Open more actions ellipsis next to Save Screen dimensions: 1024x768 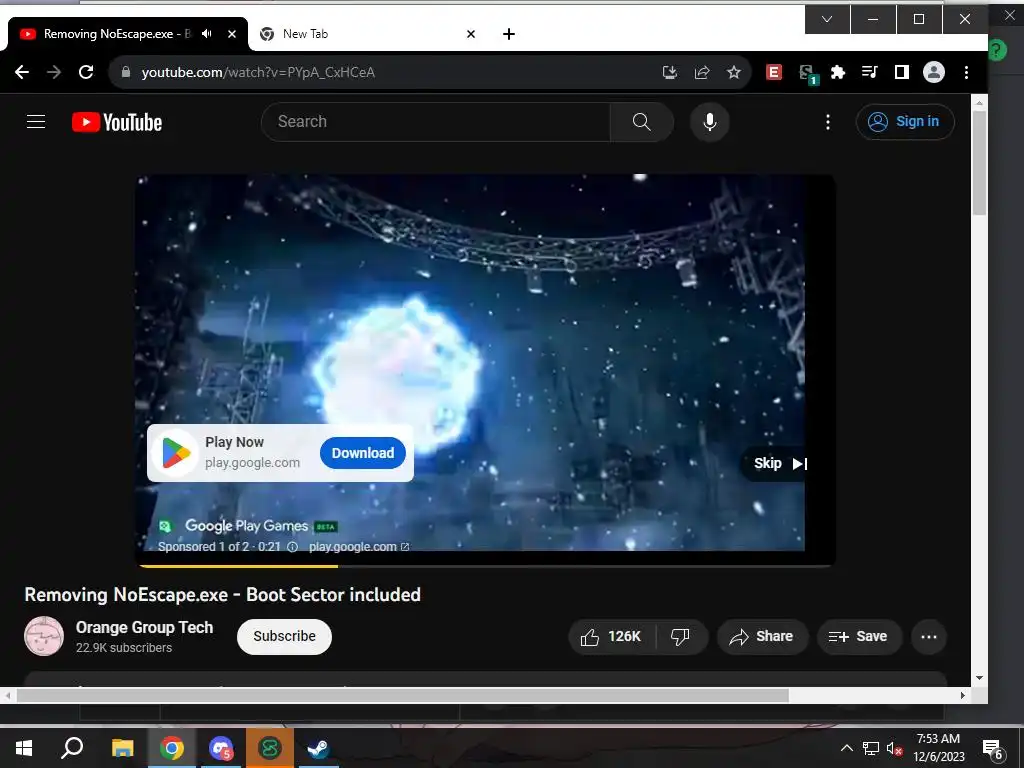929,637
